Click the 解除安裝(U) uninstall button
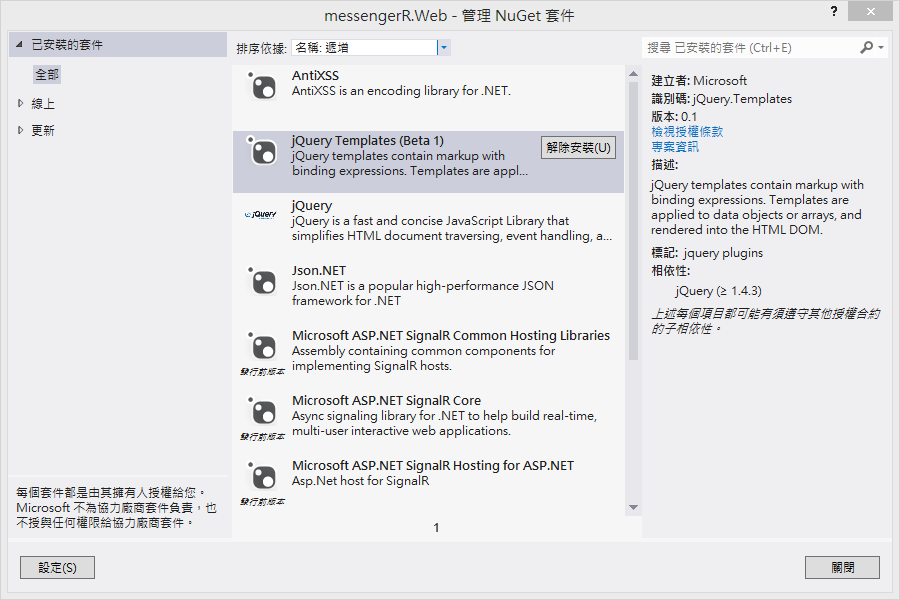The image size is (900, 600). (579, 148)
